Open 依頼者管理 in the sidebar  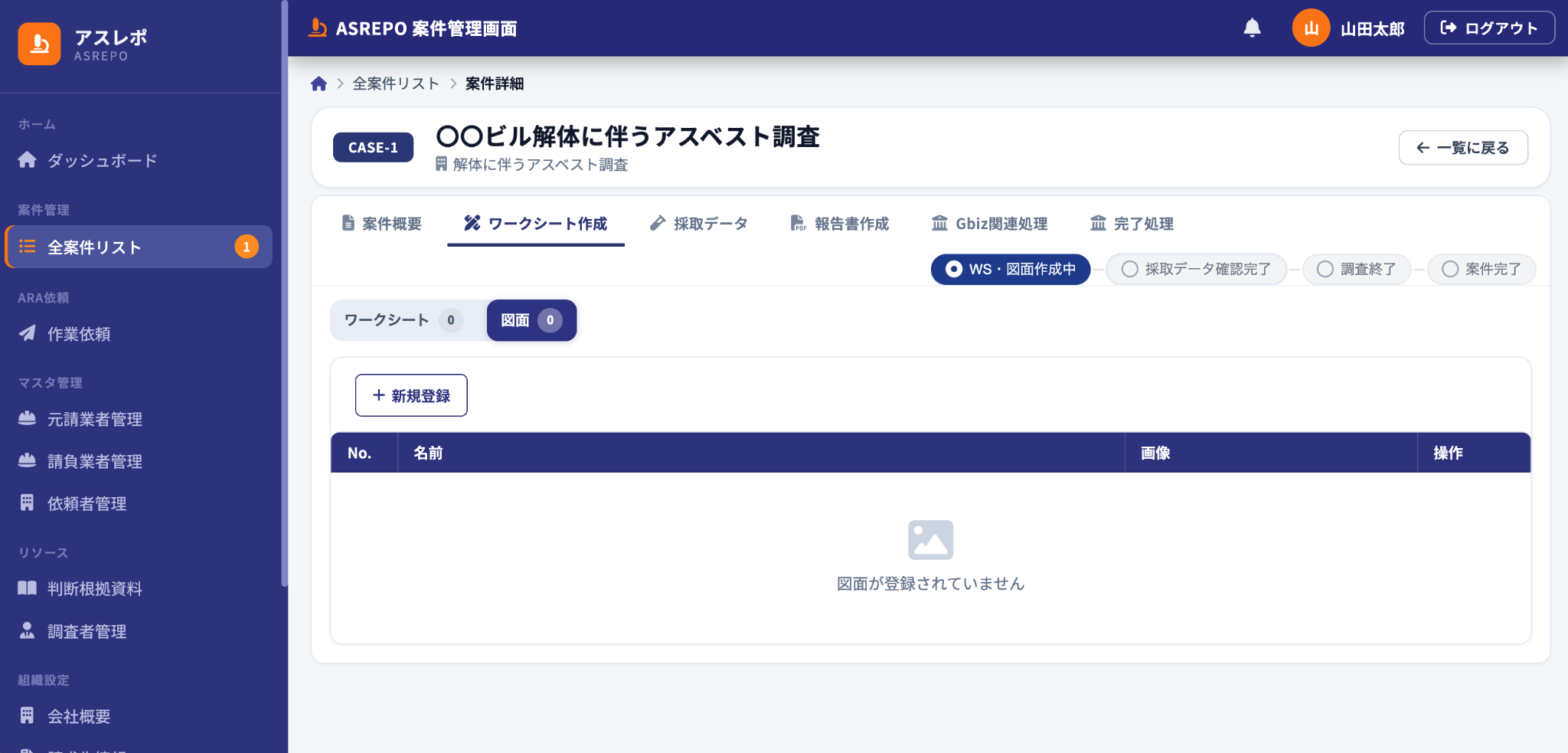click(138, 503)
